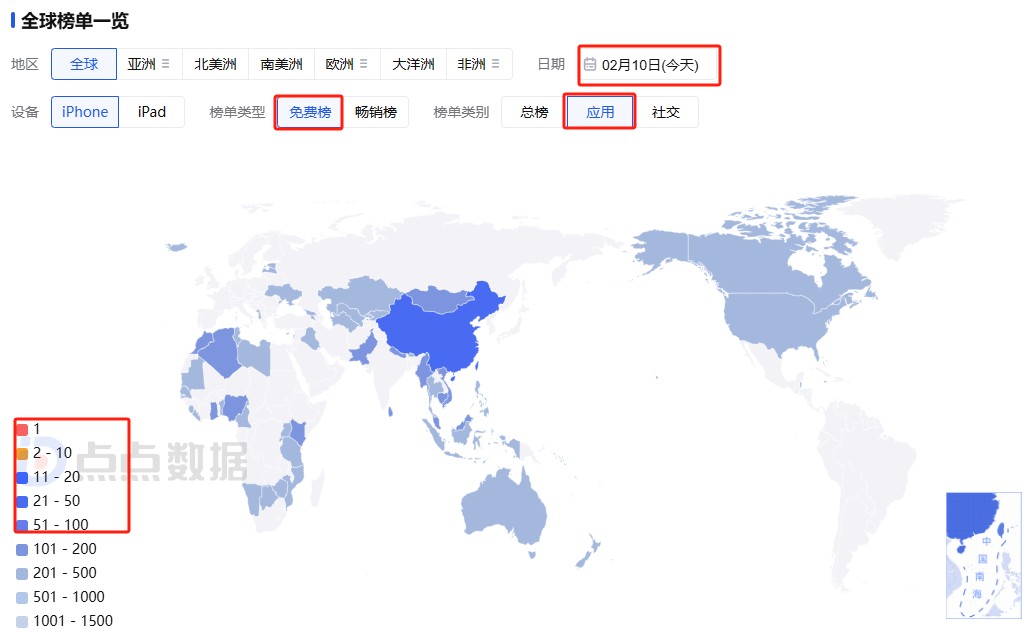Image resolution: width=1032 pixels, height=638 pixels.
Task: Select the 免费榜 chart type
Action: (x=309, y=112)
